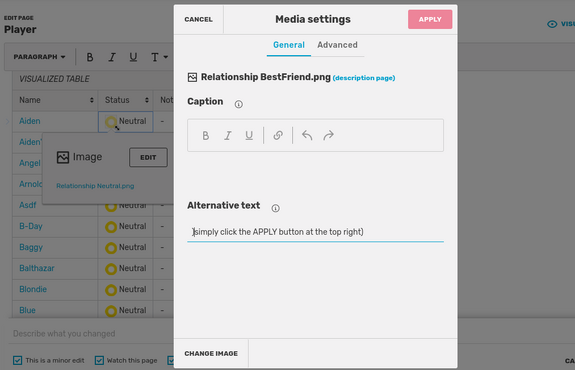Click the link icon in caption toolbar
Screen dimensions: 575x370
278,135
